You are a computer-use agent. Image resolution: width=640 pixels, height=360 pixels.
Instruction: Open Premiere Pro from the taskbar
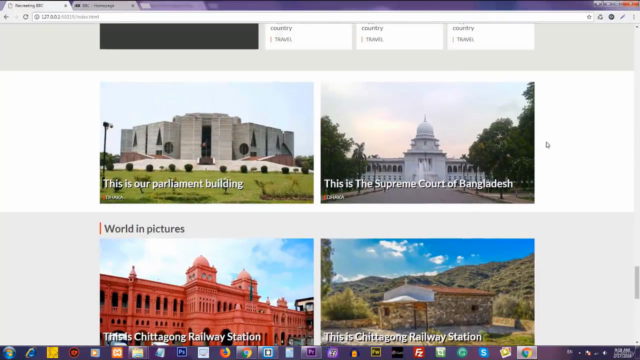[x=311, y=353]
